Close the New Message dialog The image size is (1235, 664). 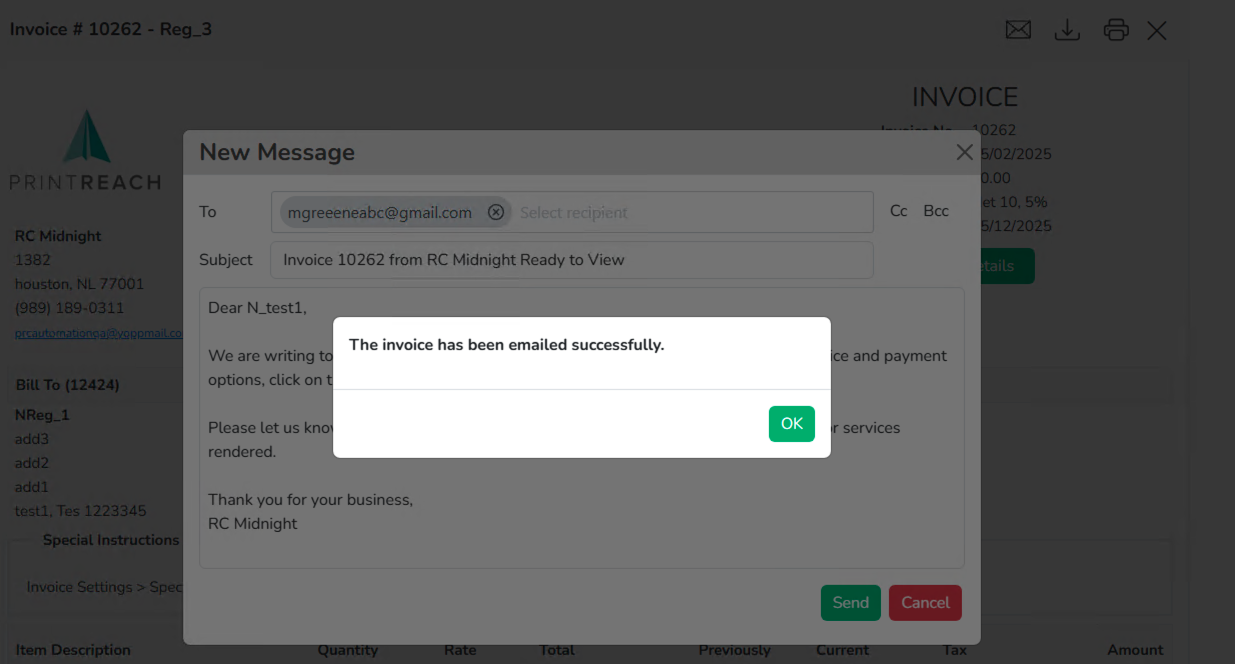[964, 152]
